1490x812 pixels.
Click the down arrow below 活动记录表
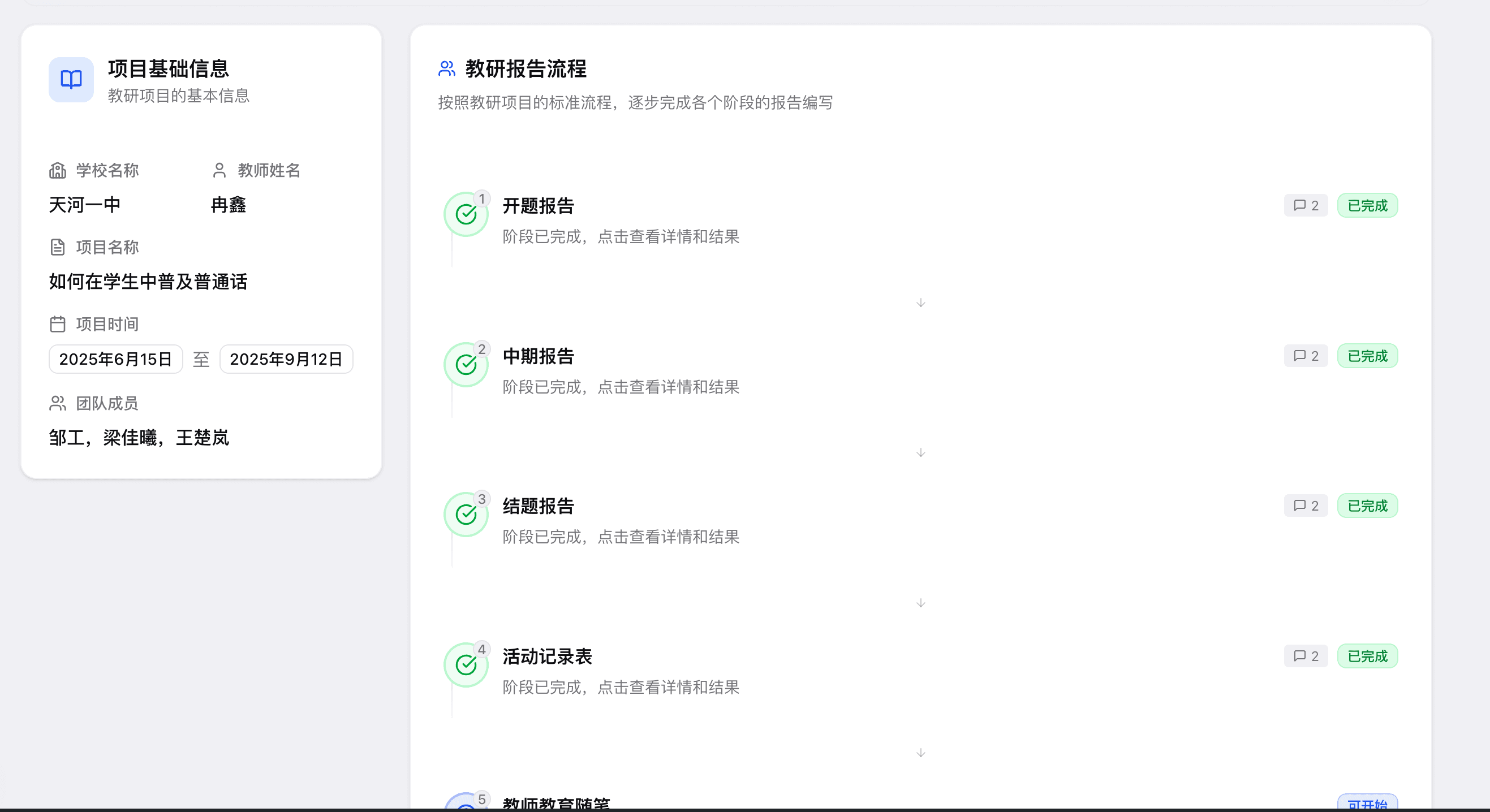(x=921, y=753)
